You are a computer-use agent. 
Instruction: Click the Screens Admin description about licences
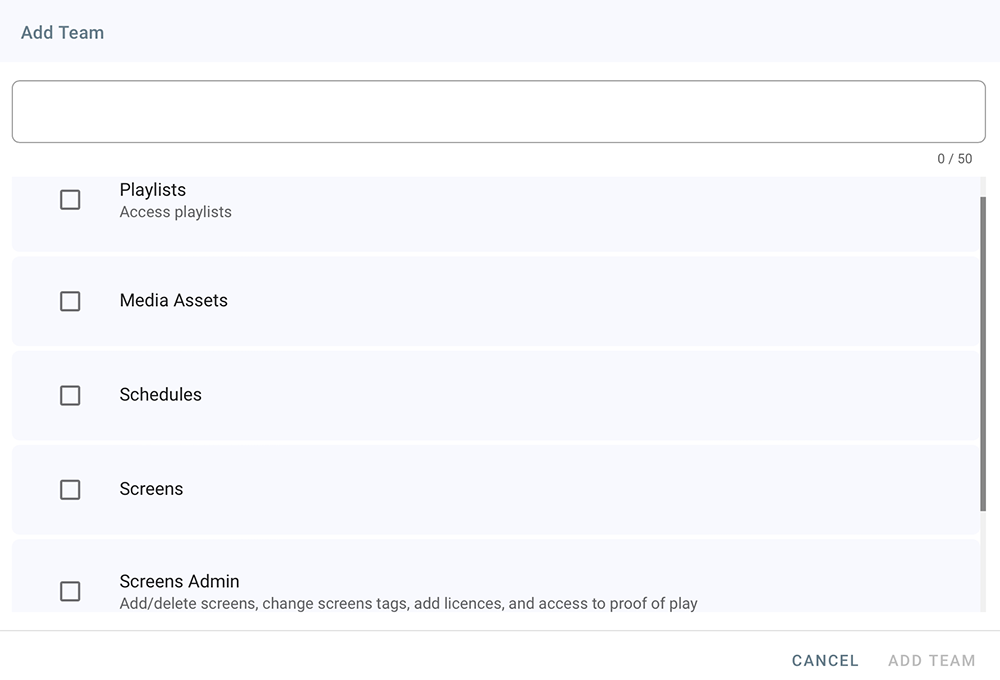[408, 604]
